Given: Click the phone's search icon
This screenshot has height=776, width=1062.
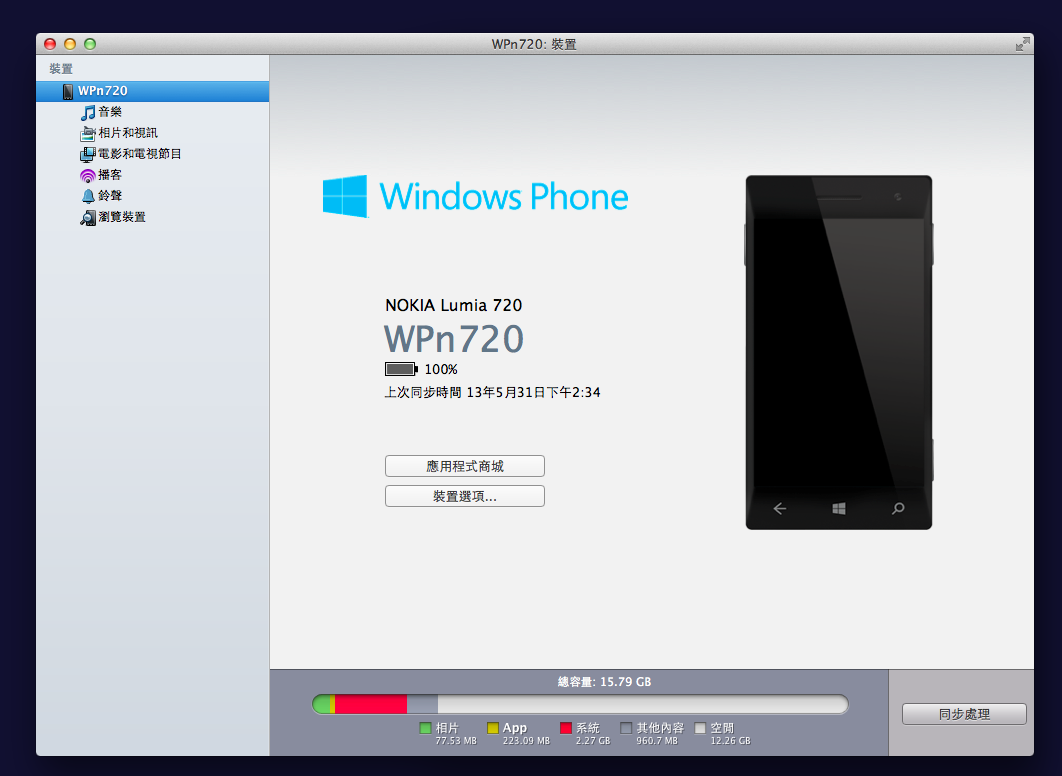Looking at the screenshot, I should click(x=898, y=509).
